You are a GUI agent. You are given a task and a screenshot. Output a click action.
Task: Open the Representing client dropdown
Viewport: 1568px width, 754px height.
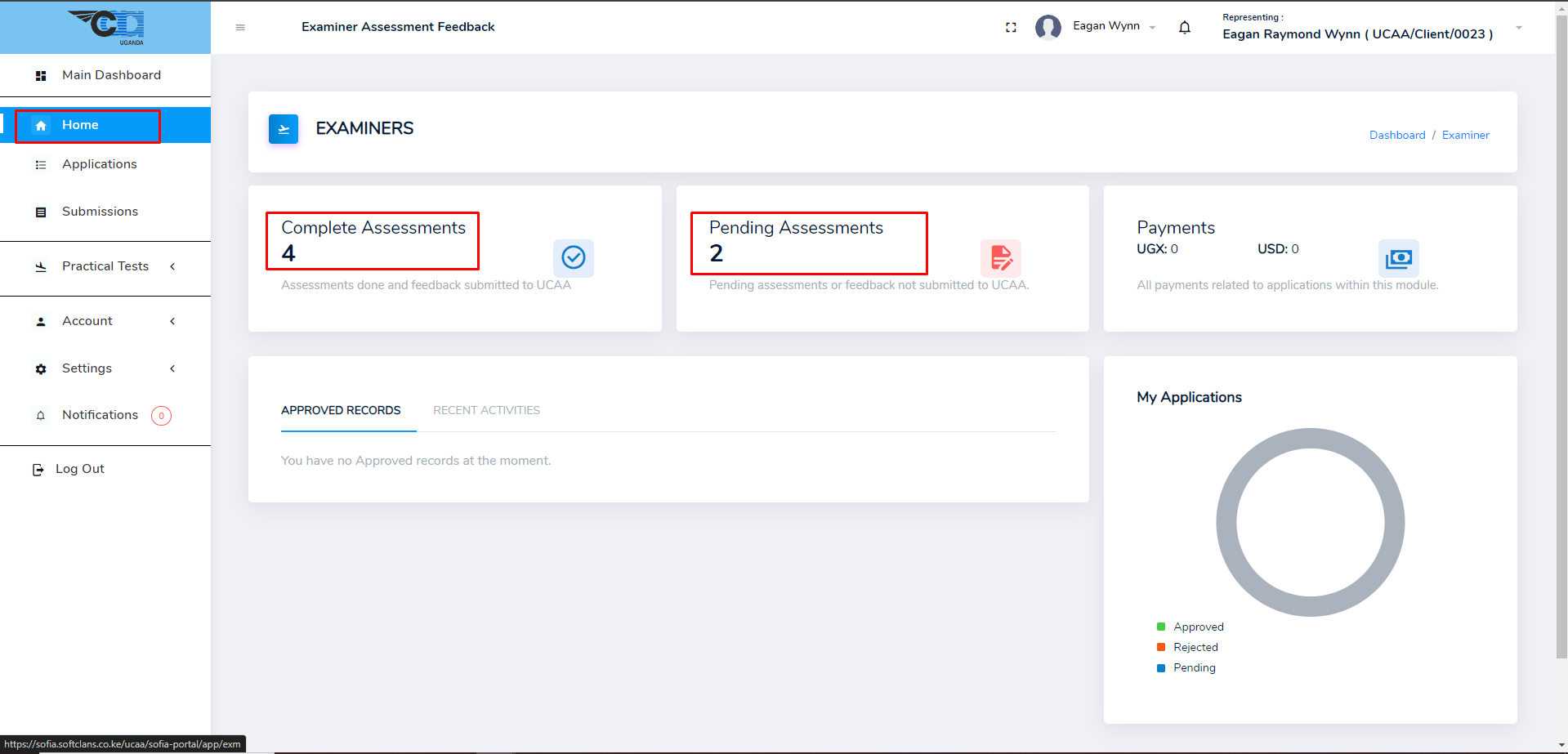tap(1519, 28)
